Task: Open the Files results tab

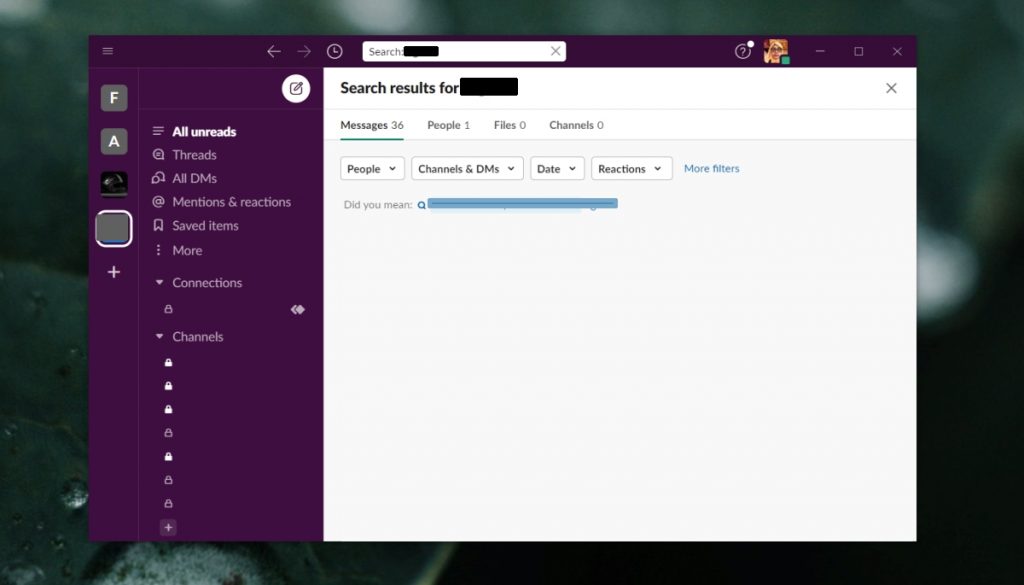Action: [509, 125]
